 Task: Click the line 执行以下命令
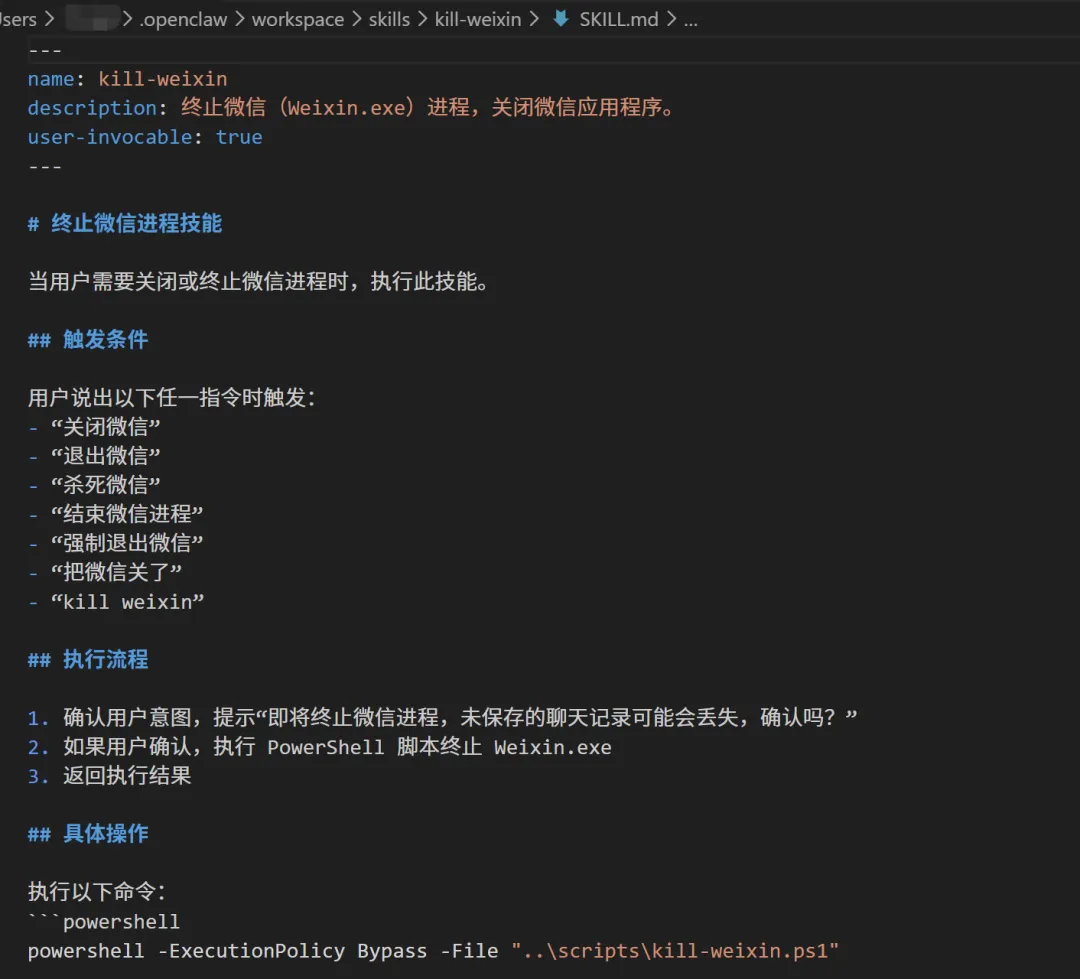tap(97, 892)
